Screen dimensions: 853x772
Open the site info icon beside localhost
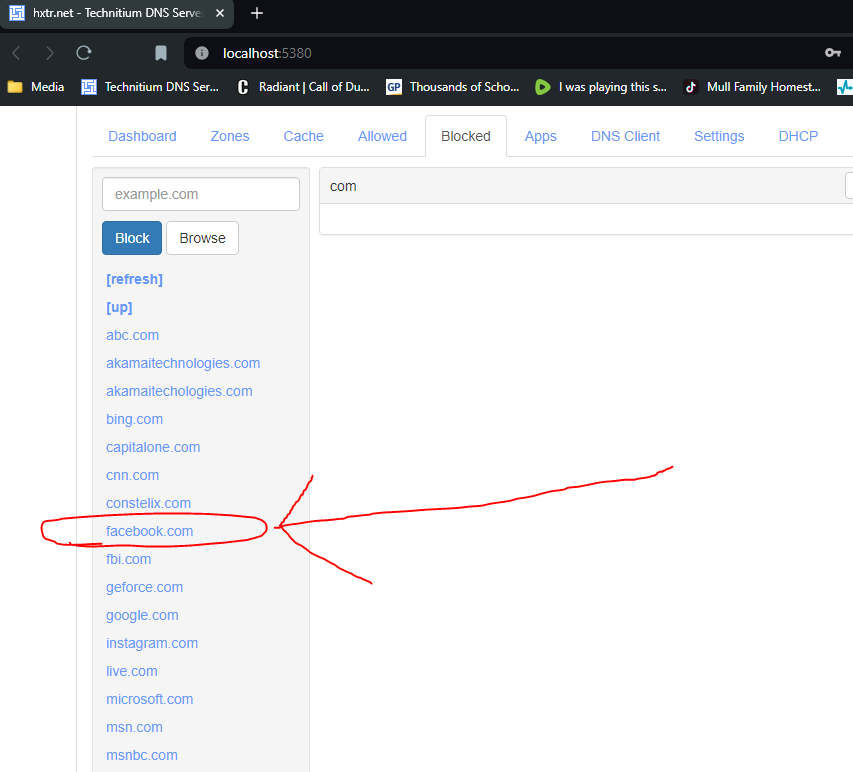pos(202,53)
